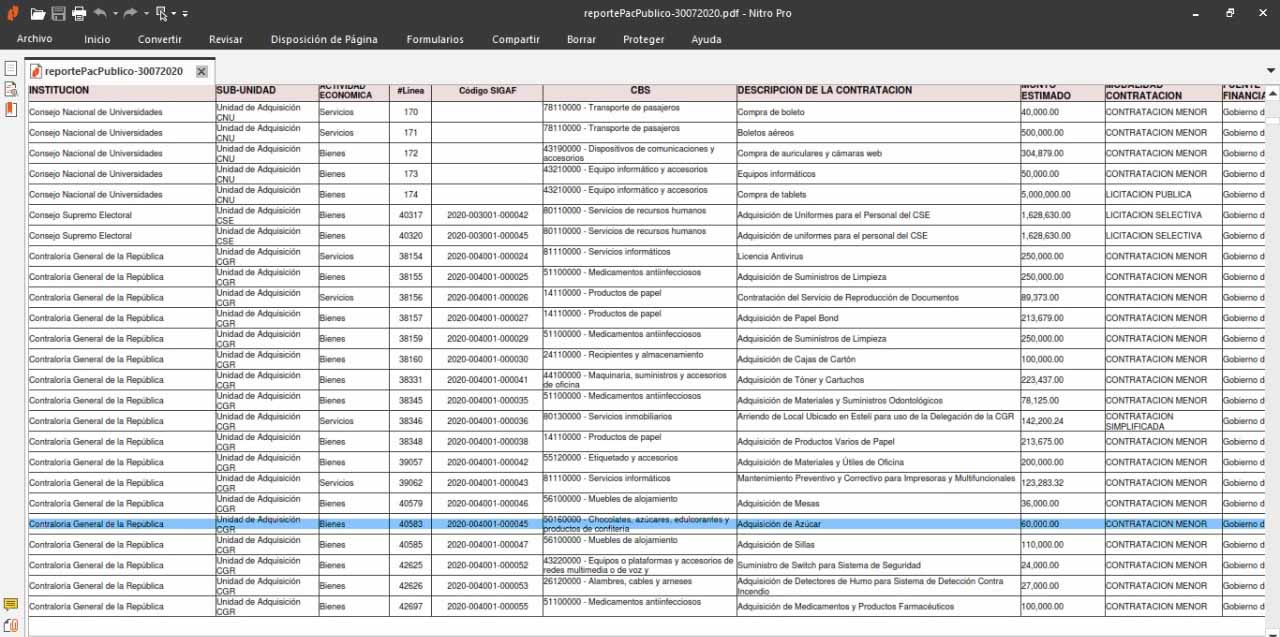The height and width of the screenshot is (637, 1280).
Task: Click line number 40583
Action: click(411, 524)
